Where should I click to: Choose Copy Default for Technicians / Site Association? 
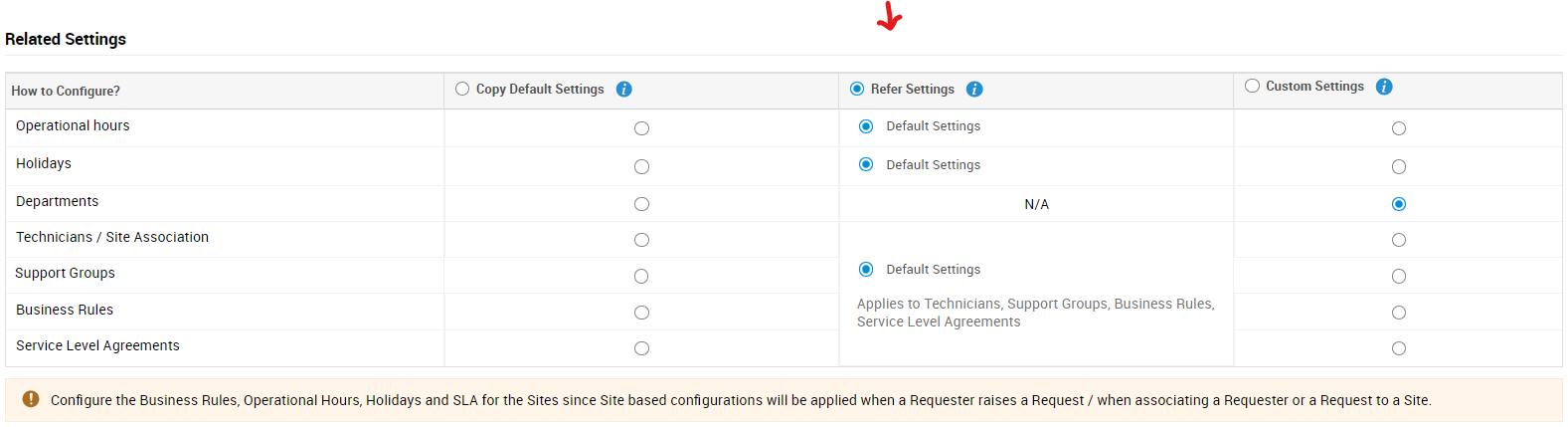point(641,240)
